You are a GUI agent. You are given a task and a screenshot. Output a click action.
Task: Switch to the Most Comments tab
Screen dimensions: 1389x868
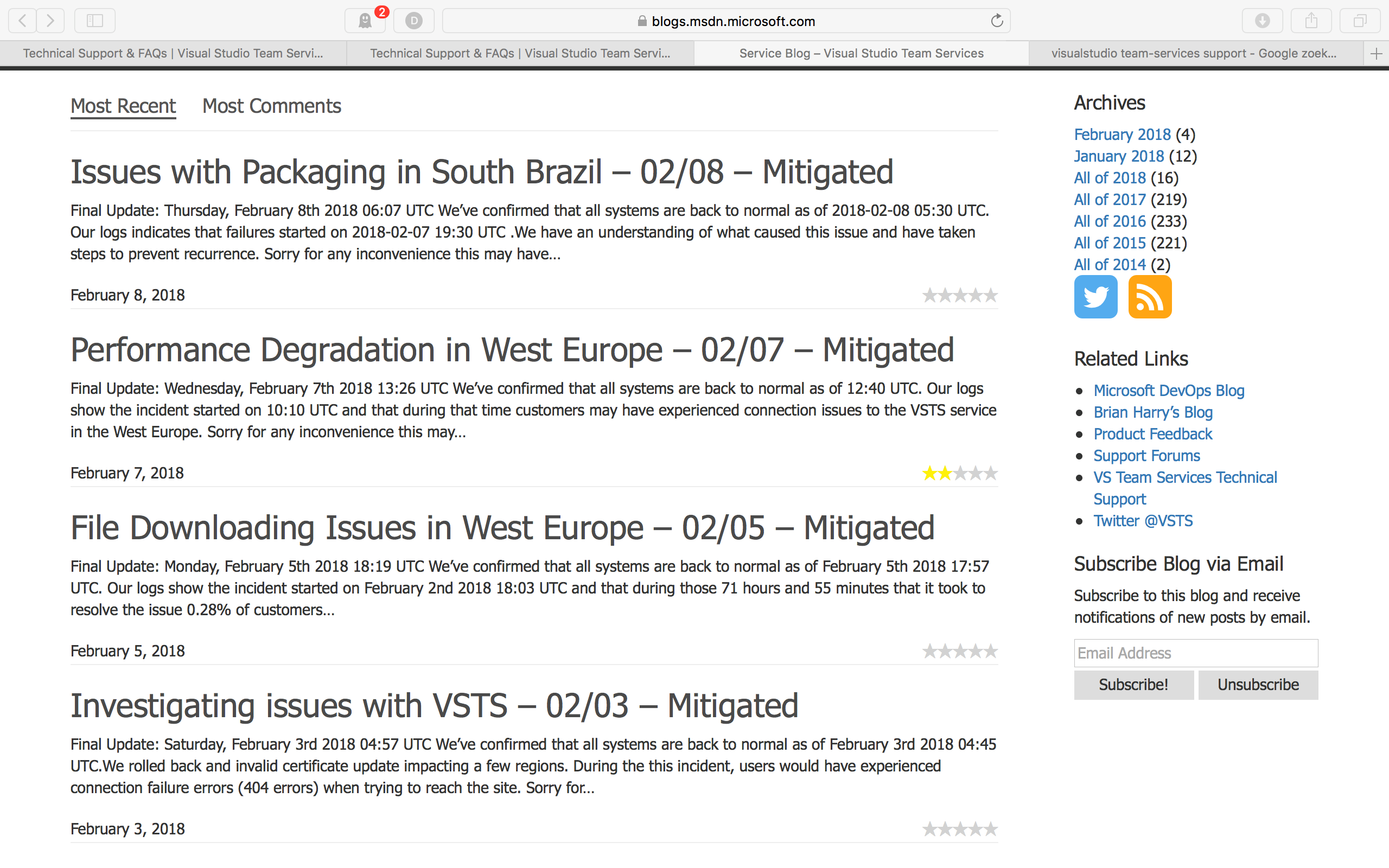click(271, 106)
